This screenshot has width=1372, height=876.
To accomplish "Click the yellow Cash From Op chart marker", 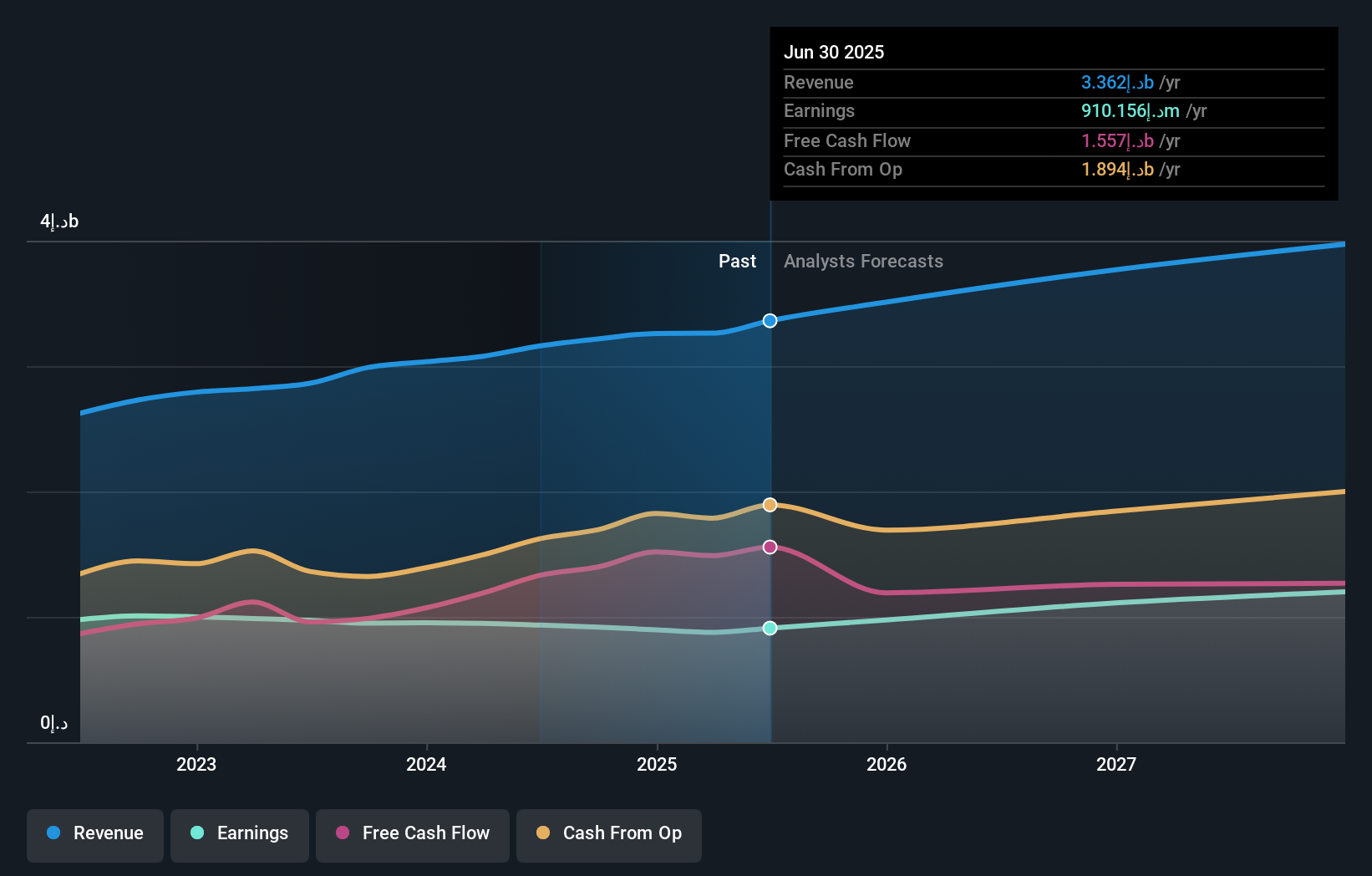I will tap(769, 504).
